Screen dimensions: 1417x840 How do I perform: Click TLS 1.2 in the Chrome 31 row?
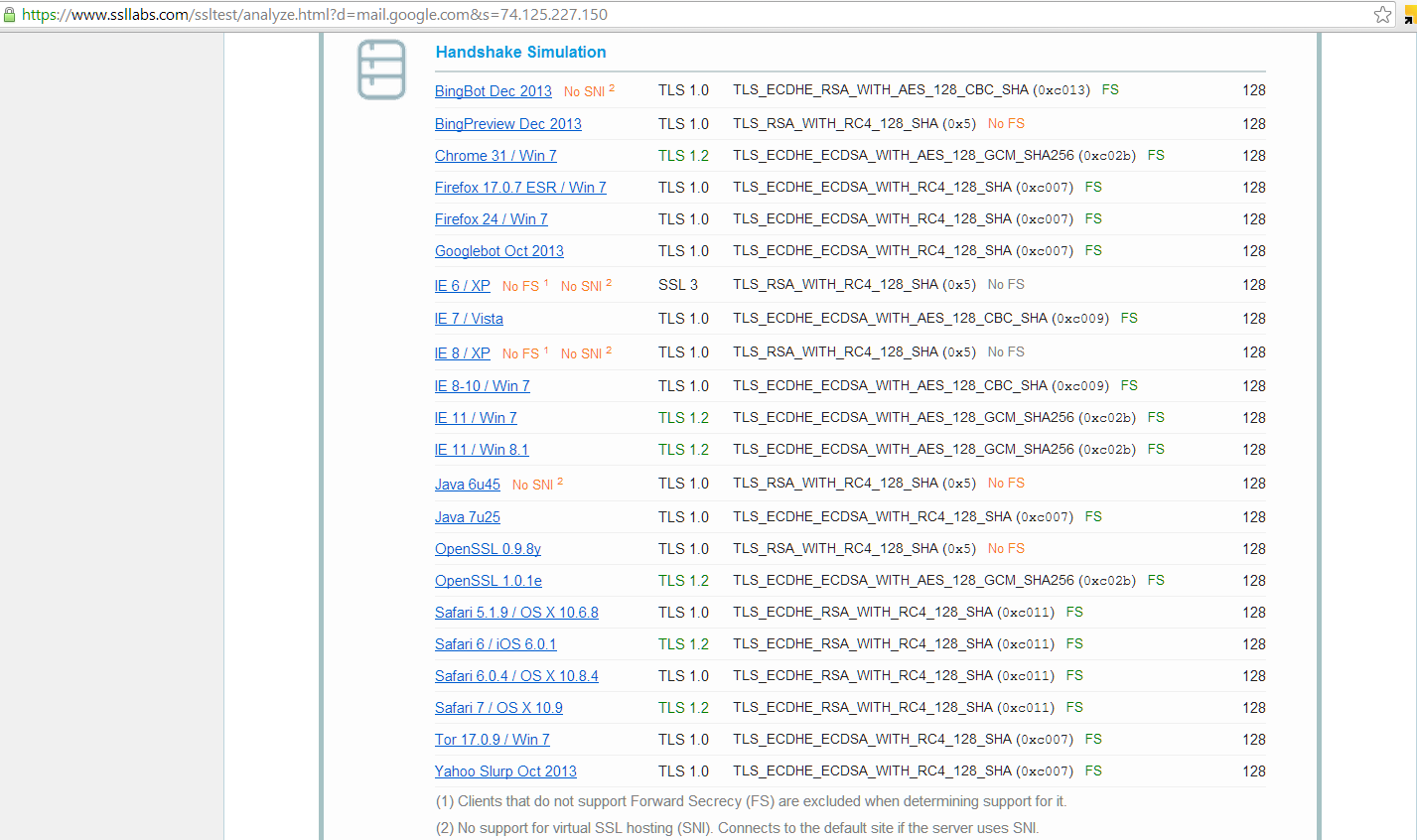pos(683,156)
